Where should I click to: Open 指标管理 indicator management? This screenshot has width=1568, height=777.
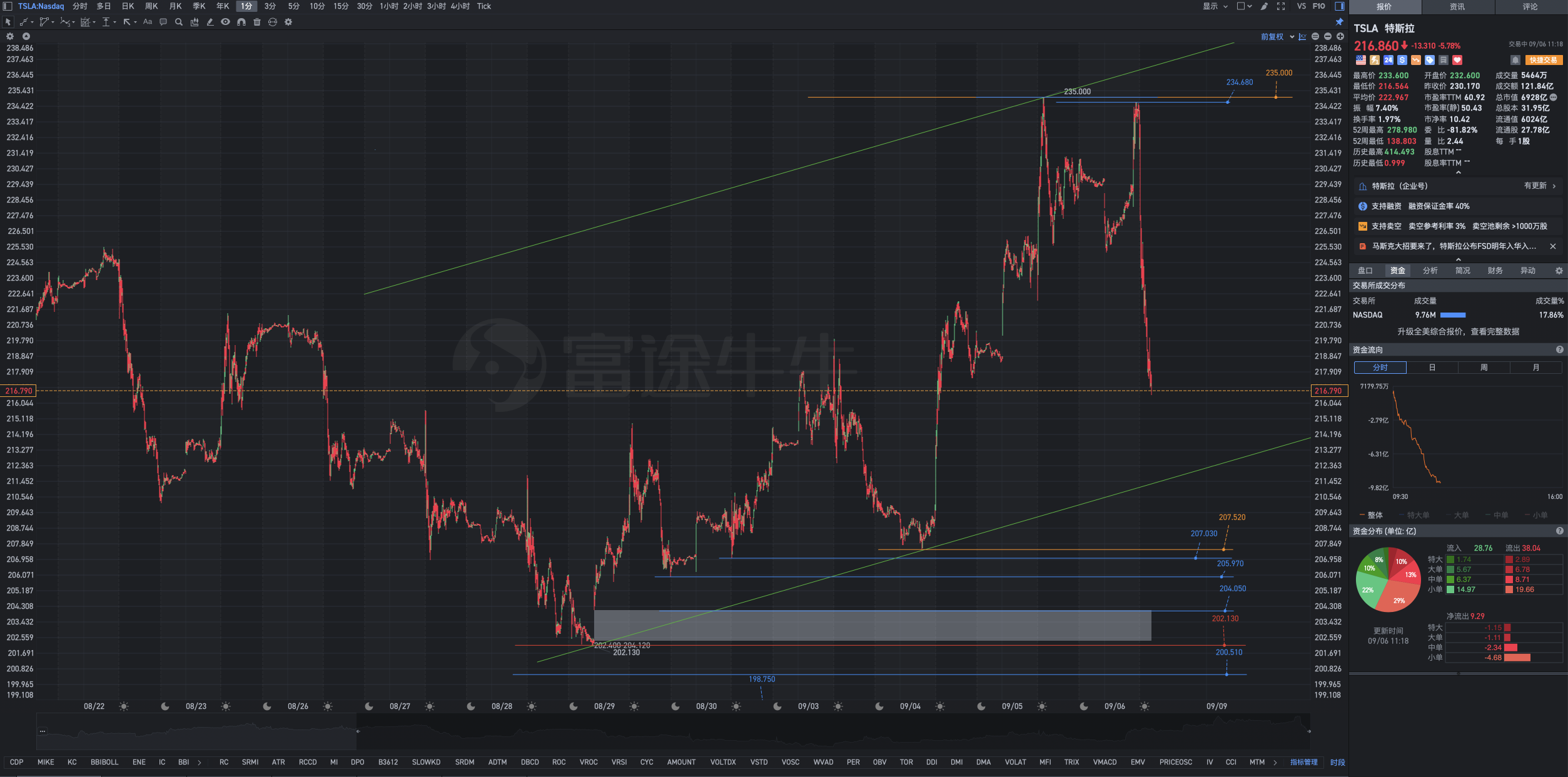[x=1303, y=762]
